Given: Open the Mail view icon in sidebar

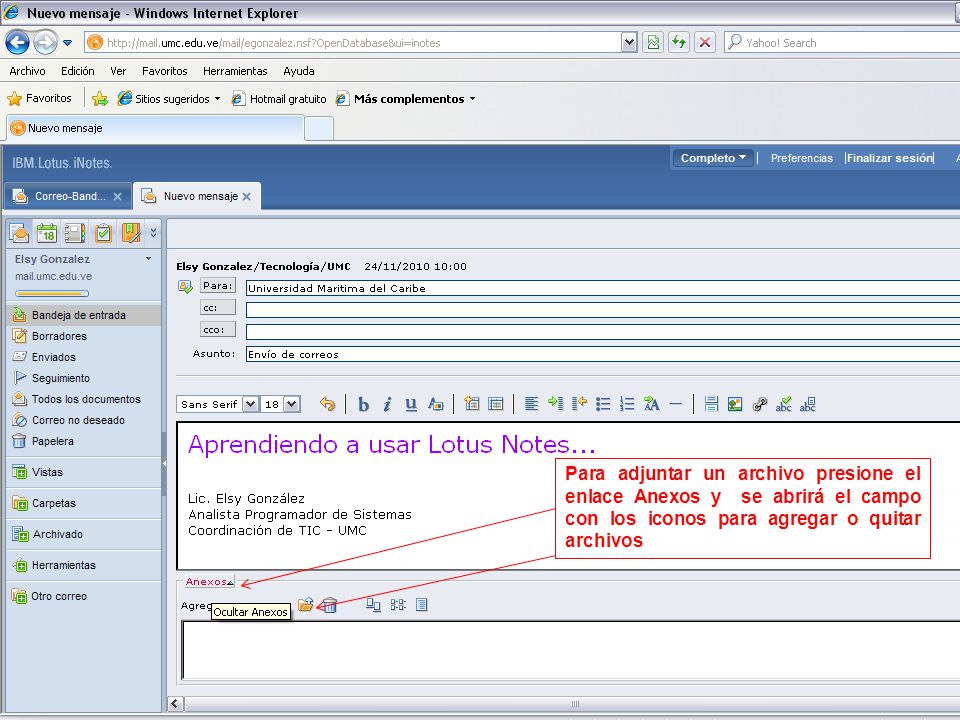Looking at the screenshot, I should tap(19, 233).
